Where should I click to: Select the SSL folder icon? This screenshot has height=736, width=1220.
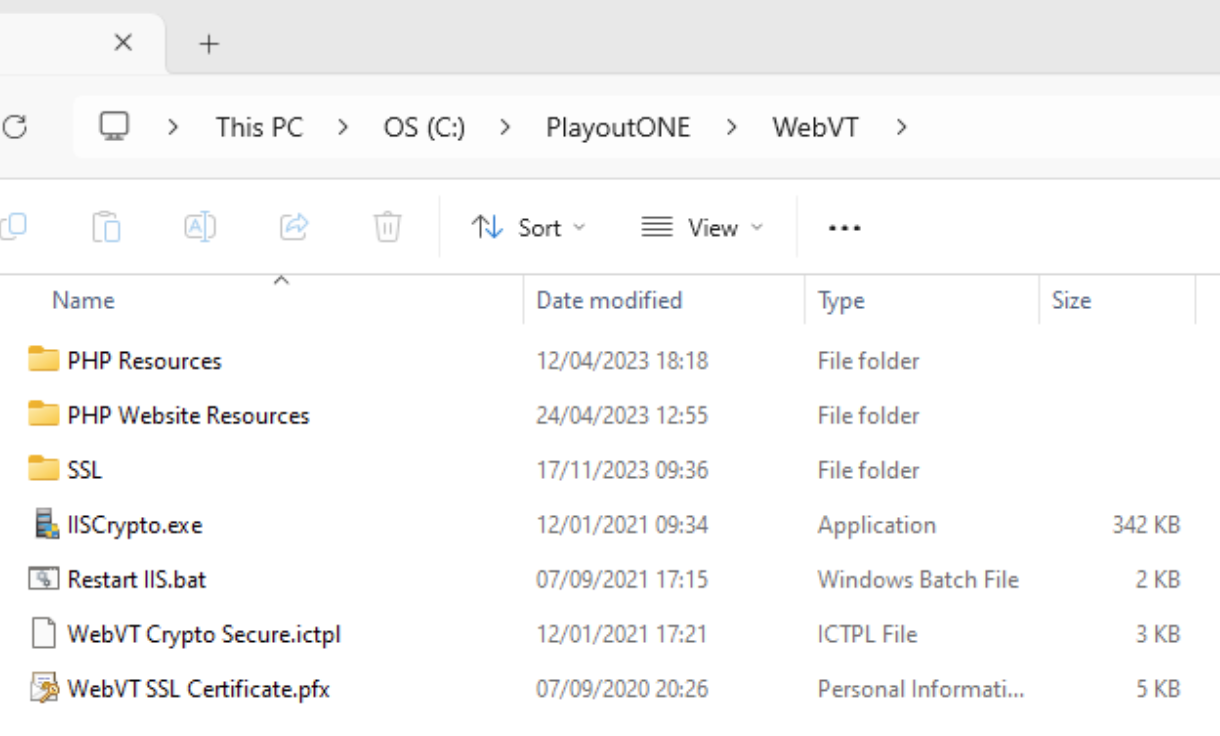pyautogui.click(x=43, y=468)
